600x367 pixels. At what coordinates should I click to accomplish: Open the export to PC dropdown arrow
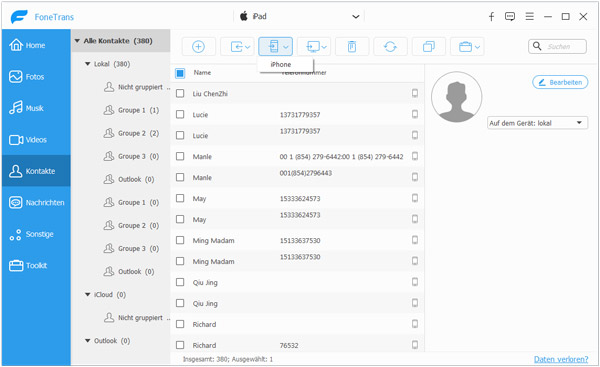pyautogui.click(x=324, y=47)
